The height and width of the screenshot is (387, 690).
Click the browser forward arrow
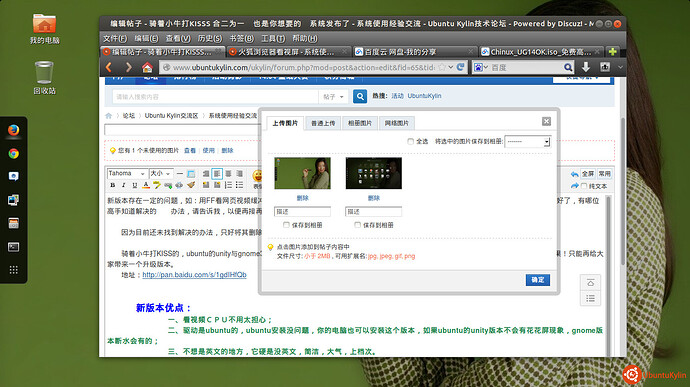click(x=128, y=67)
